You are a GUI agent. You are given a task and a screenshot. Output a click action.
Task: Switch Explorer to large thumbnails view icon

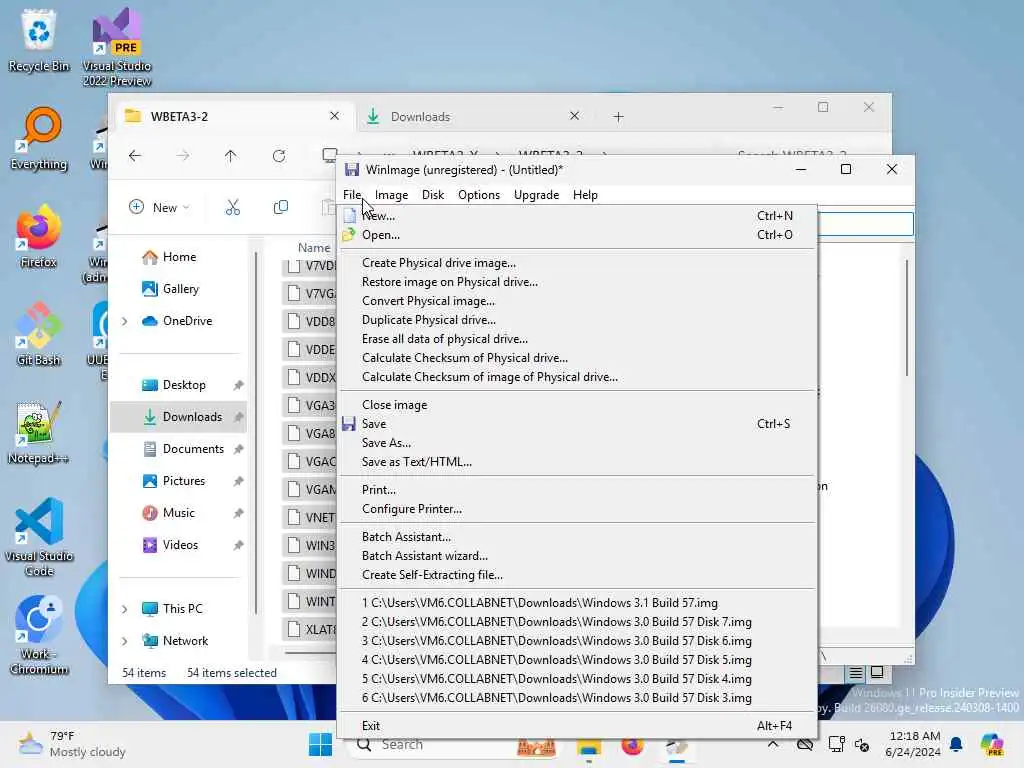(x=877, y=673)
